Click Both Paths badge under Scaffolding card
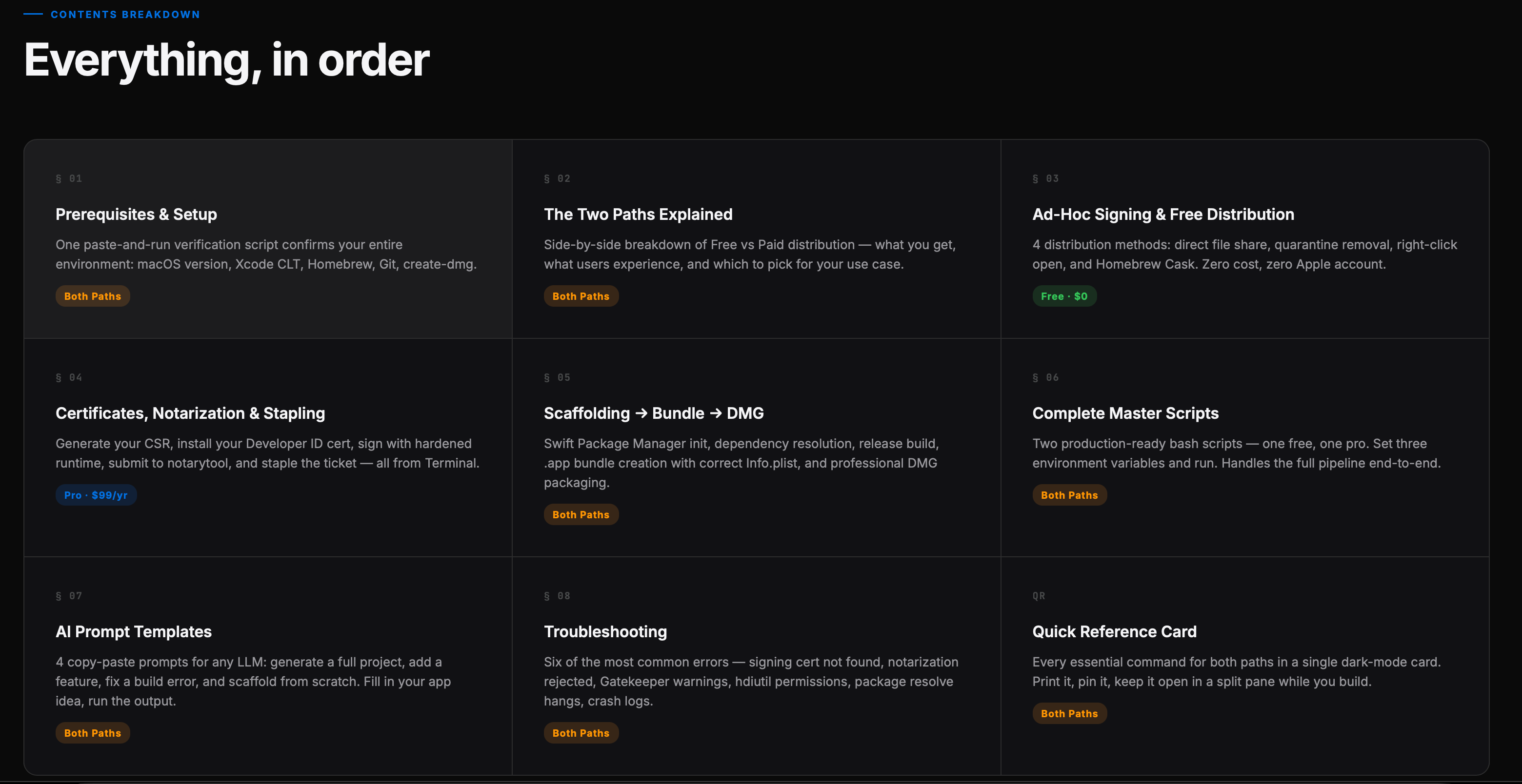 pos(581,515)
